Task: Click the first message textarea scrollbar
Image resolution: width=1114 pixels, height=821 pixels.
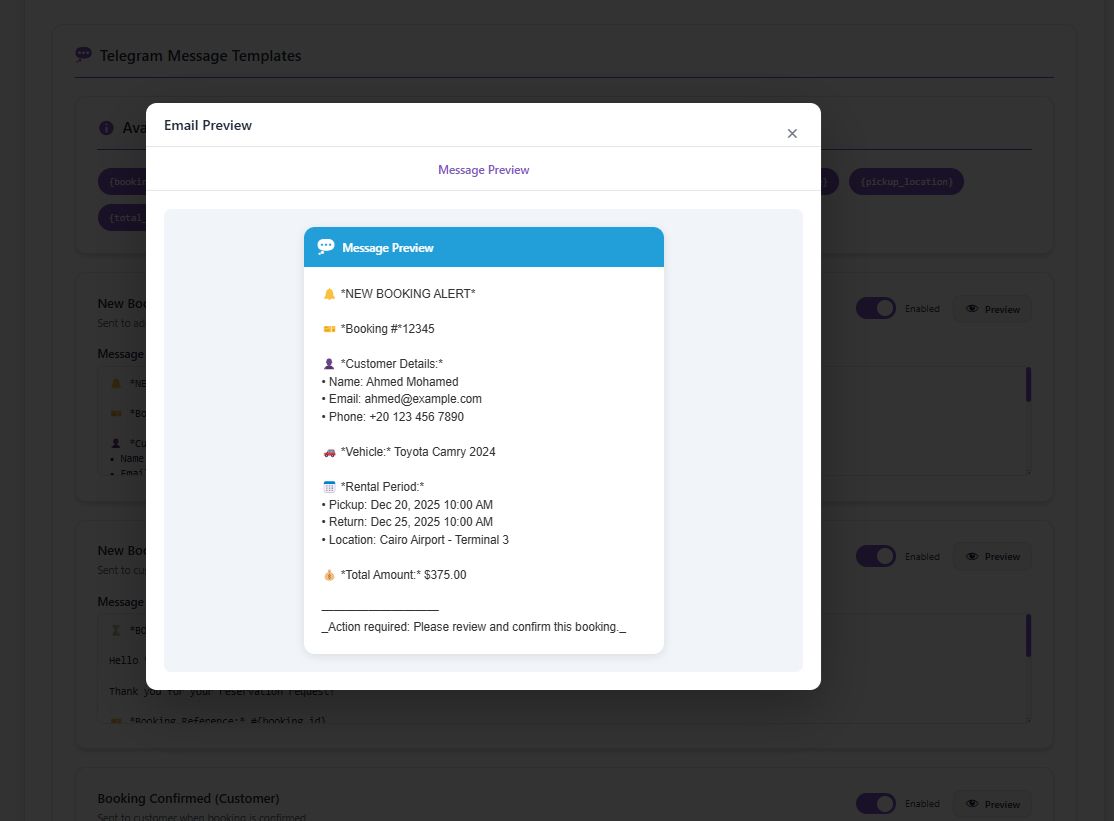Action: [x=1028, y=385]
